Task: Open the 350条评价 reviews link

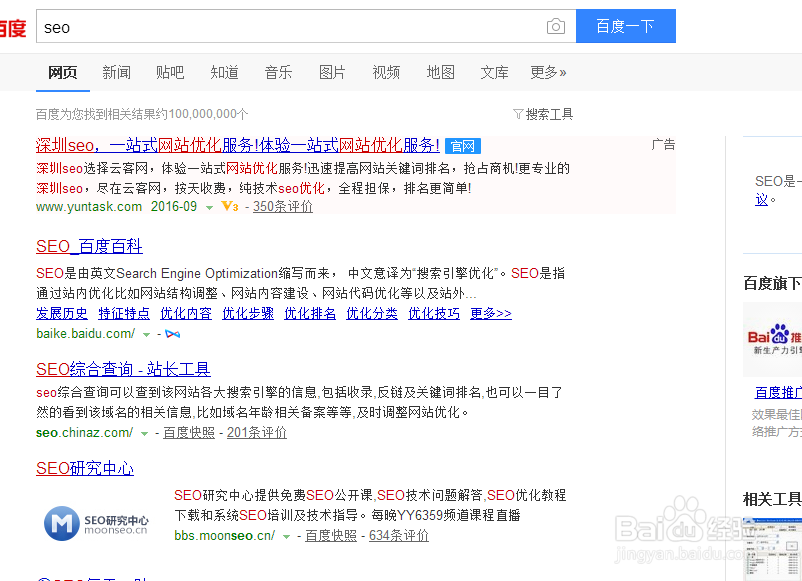Action: pyautogui.click(x=283, y=207)
